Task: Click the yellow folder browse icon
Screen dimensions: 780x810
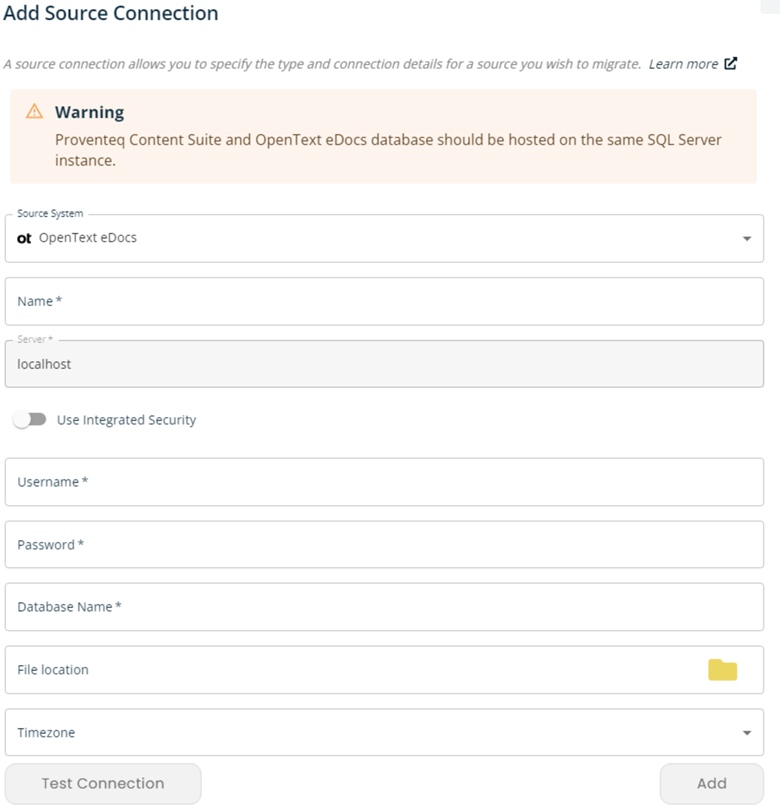Action: click(x=722, y=669)
